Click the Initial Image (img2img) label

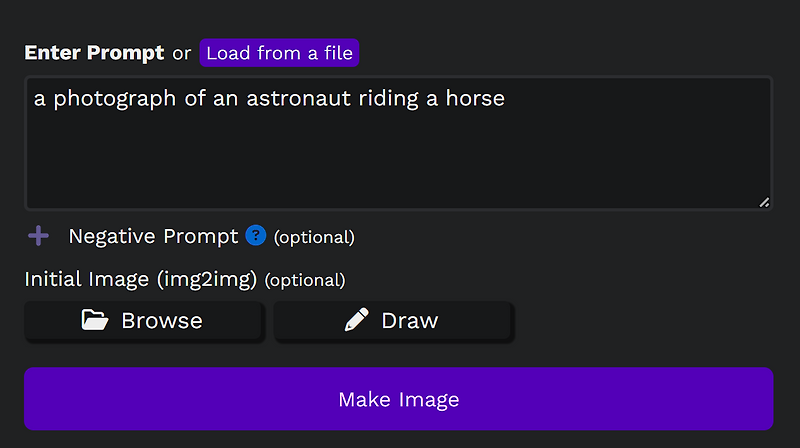click(141, 279)
